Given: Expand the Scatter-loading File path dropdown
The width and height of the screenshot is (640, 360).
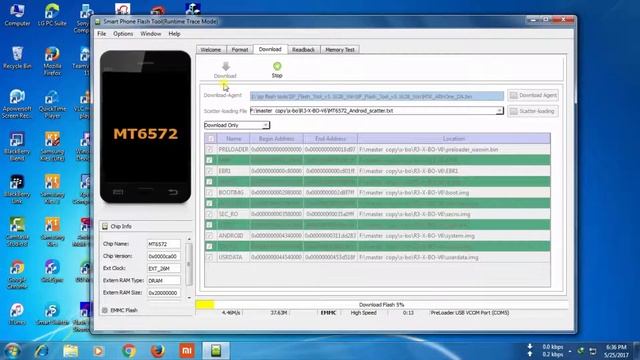Looking at the screenshot, I should tap(499, 111).
